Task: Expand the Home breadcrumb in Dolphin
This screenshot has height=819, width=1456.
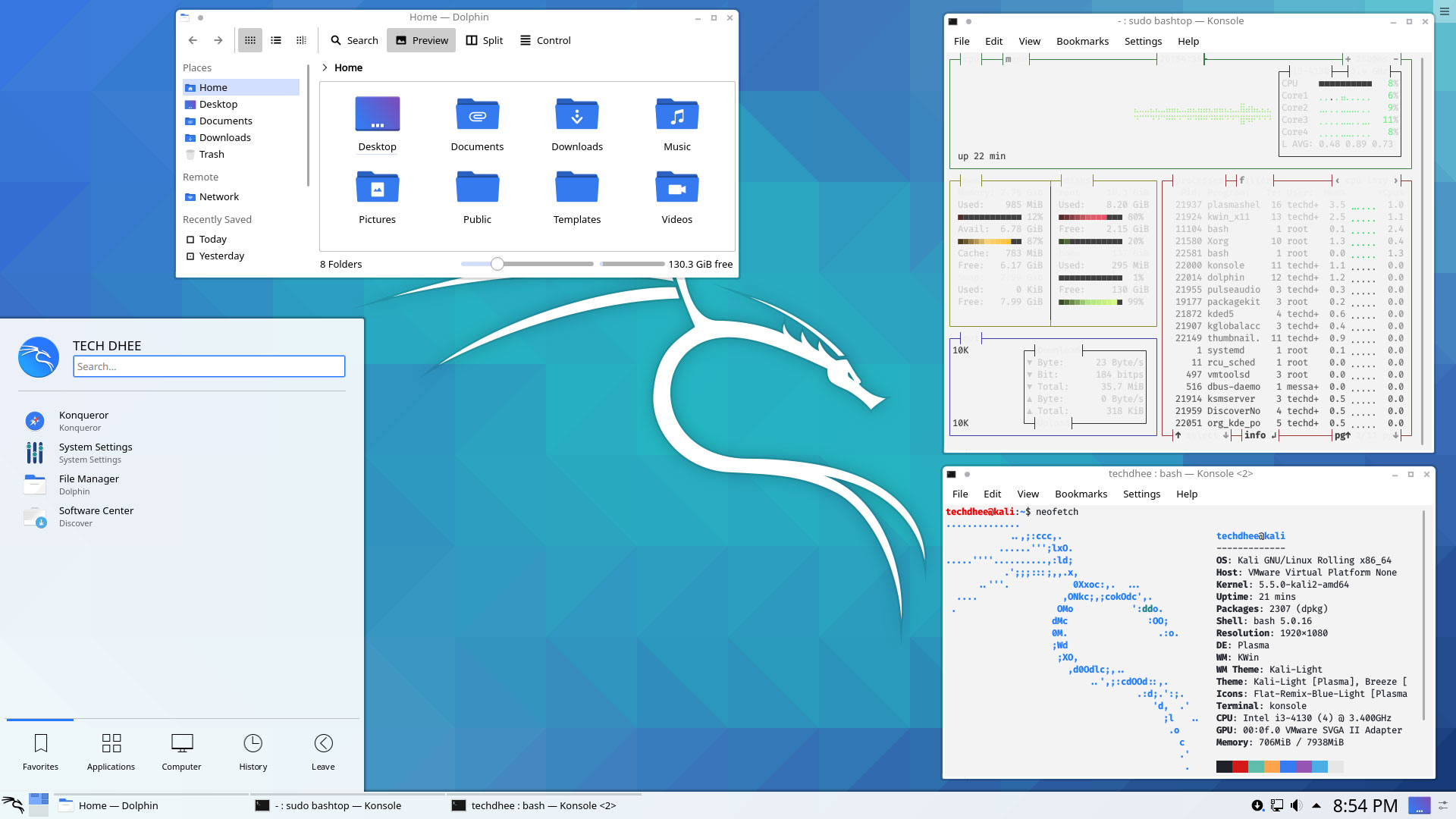Action: click(x=324, y=67)
